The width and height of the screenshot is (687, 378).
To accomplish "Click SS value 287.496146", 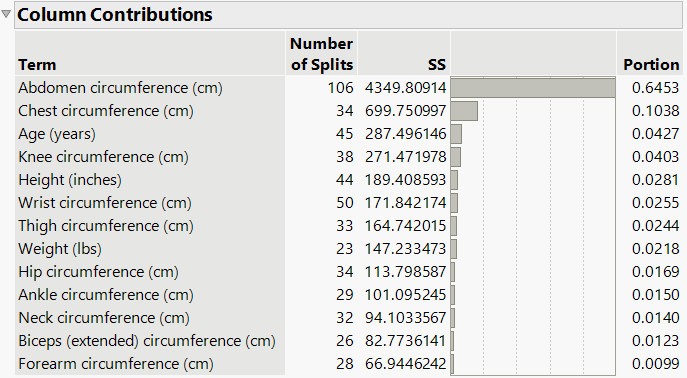I will click(x=405, y=134).
